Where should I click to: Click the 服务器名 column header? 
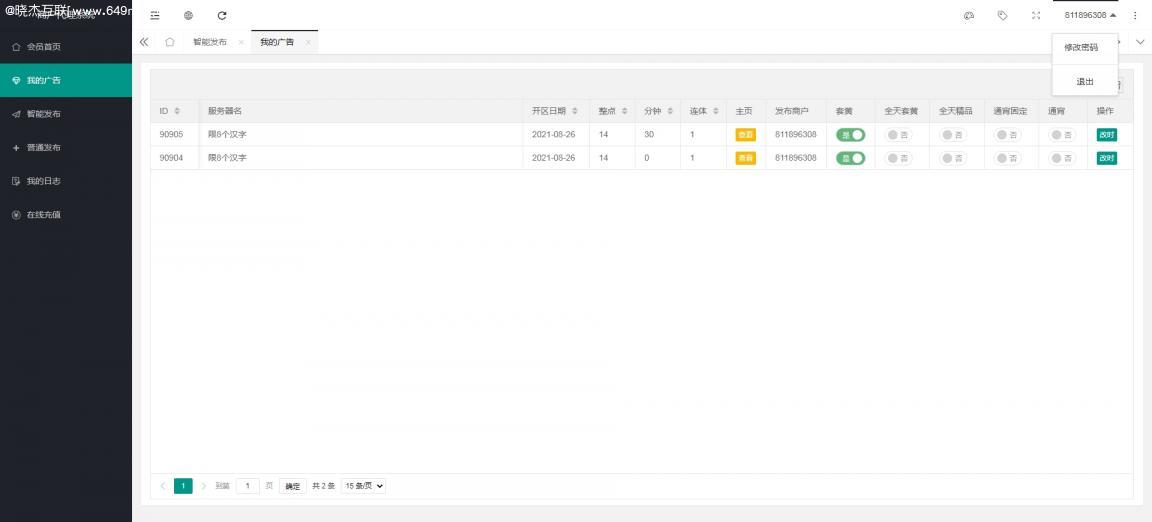(225, 111)
